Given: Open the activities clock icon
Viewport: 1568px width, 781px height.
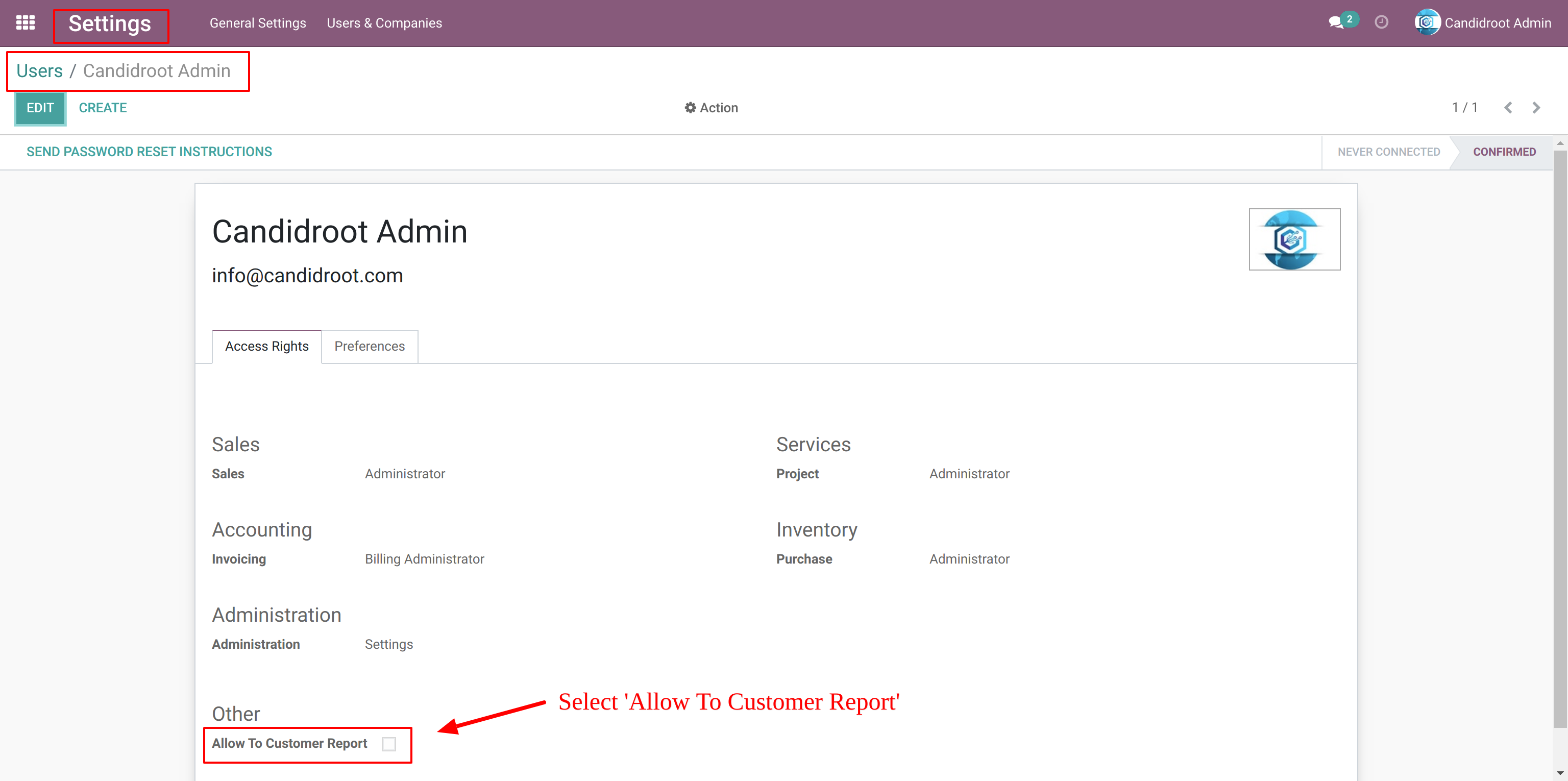Looking at the screenshot, I should tap(1381, 22).
